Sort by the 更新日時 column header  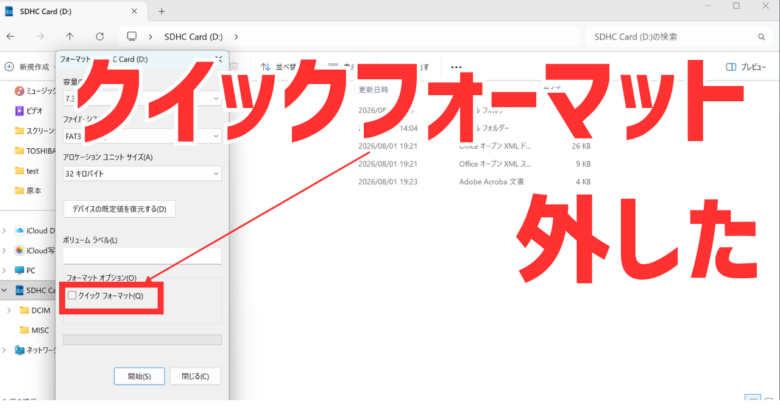click(x=374, y=90)
